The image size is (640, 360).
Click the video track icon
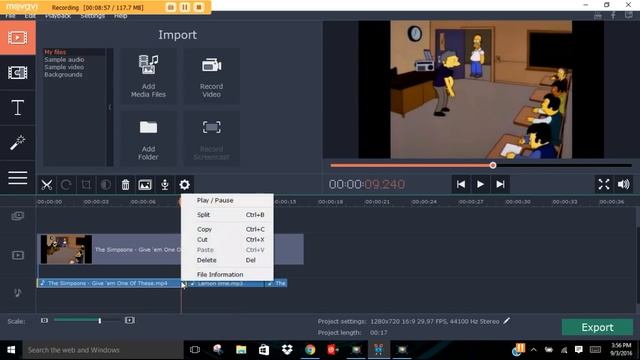coord(18,256)
